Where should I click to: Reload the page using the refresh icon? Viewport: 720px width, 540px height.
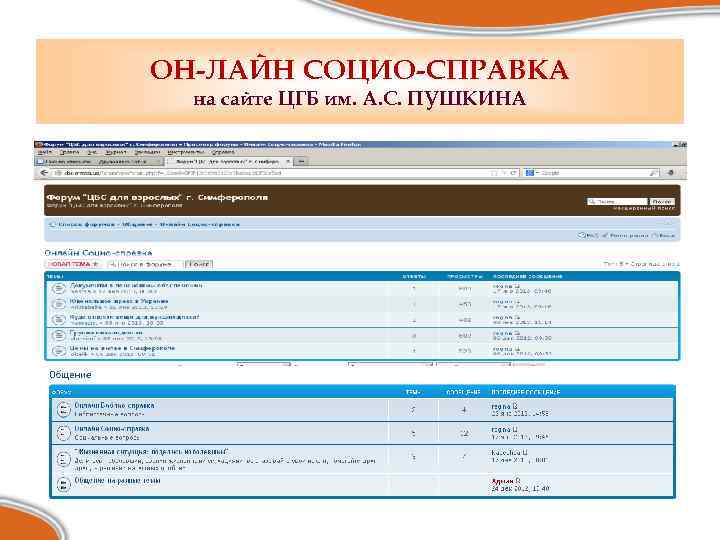(513, 173)
